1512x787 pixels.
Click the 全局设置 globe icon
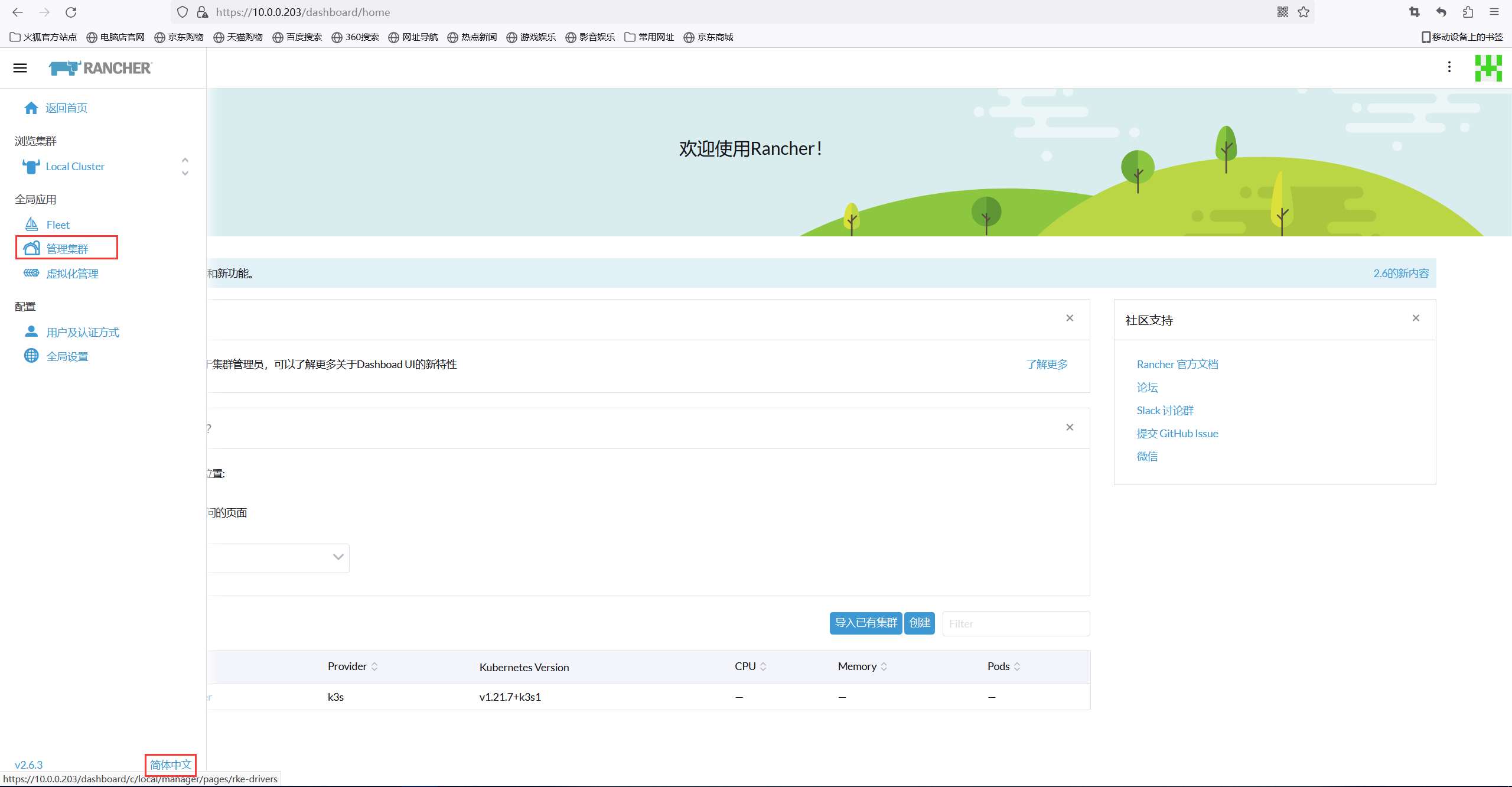click(31, 356)
